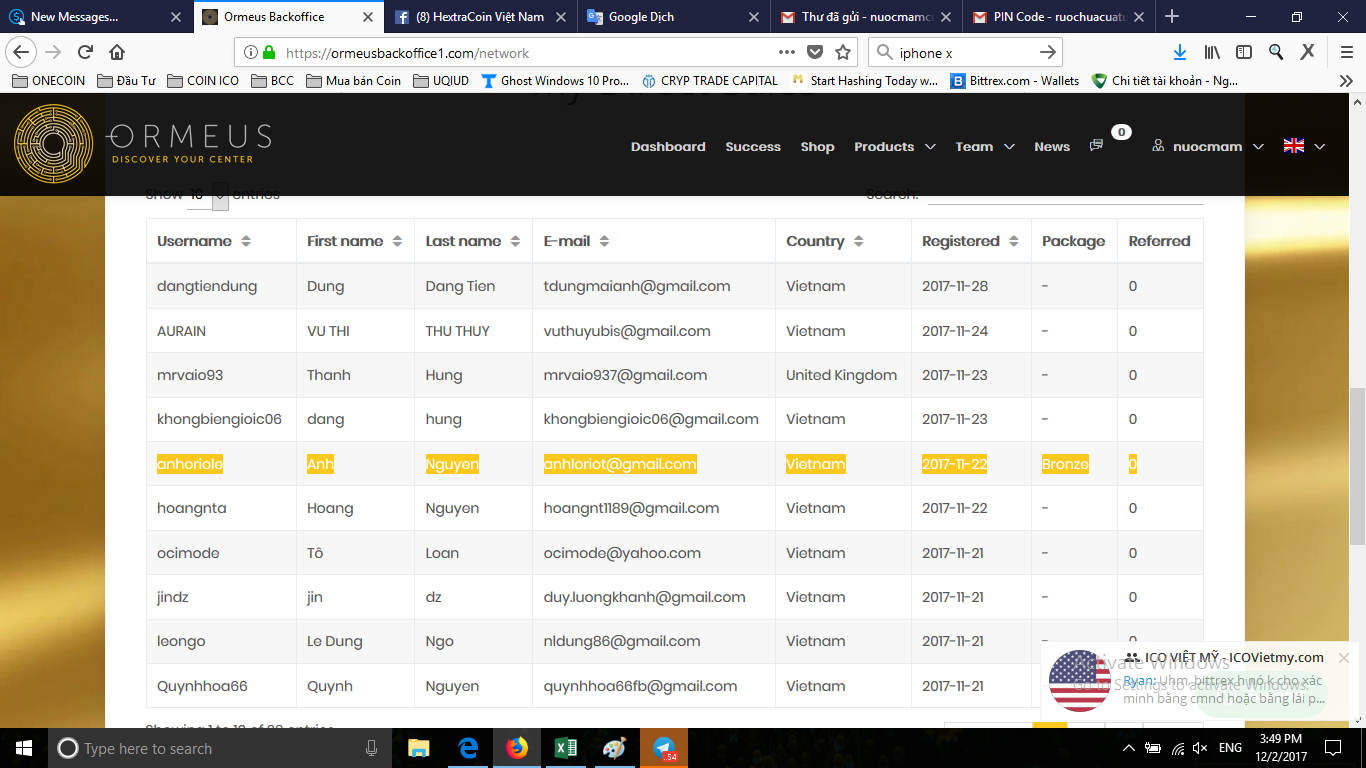Open the nuocmam account dropdown
This screenshot has width=1366, height=768.
(1208, 146)
